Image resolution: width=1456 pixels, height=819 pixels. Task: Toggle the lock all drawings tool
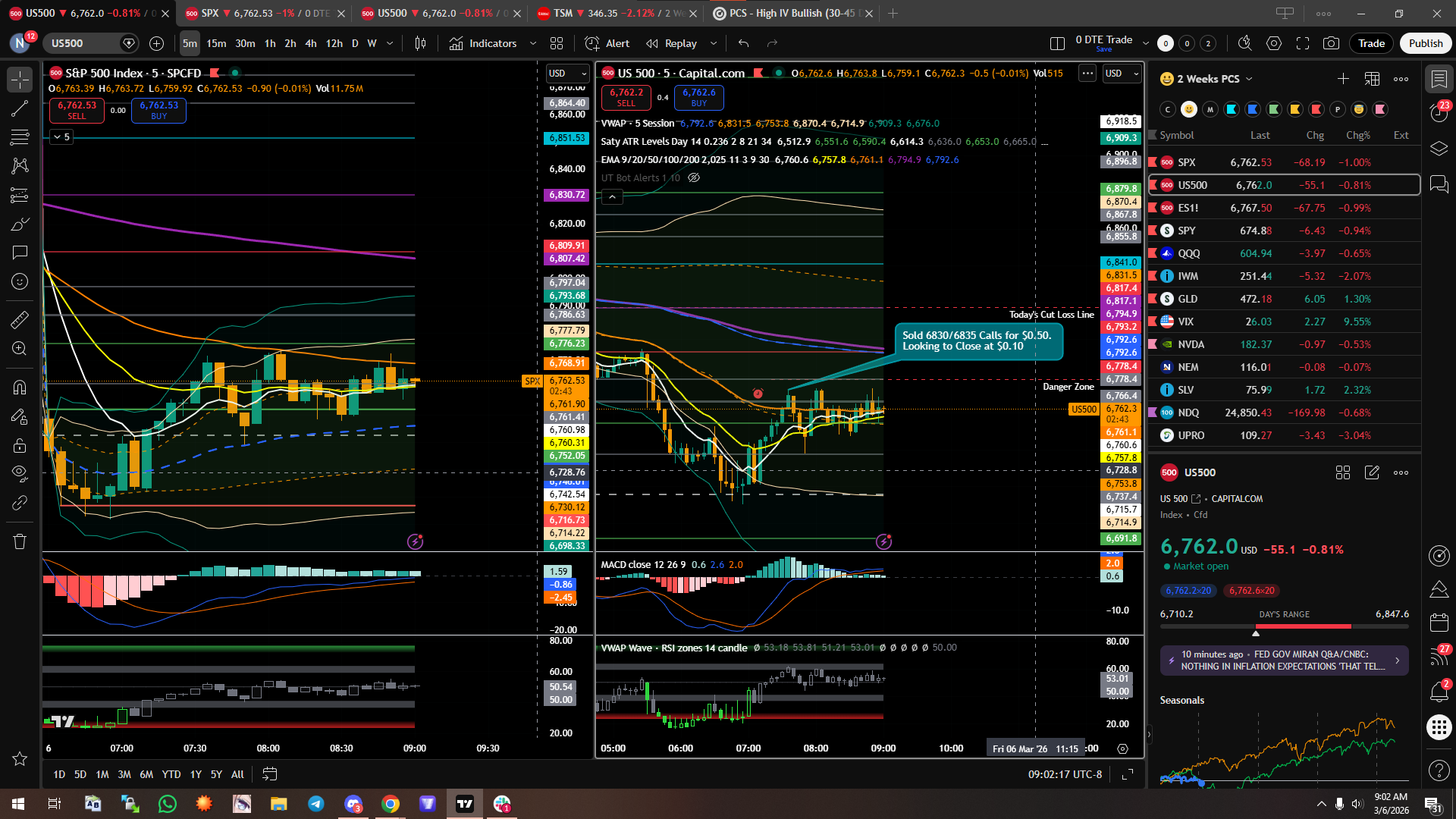click(x=20, y=445)
